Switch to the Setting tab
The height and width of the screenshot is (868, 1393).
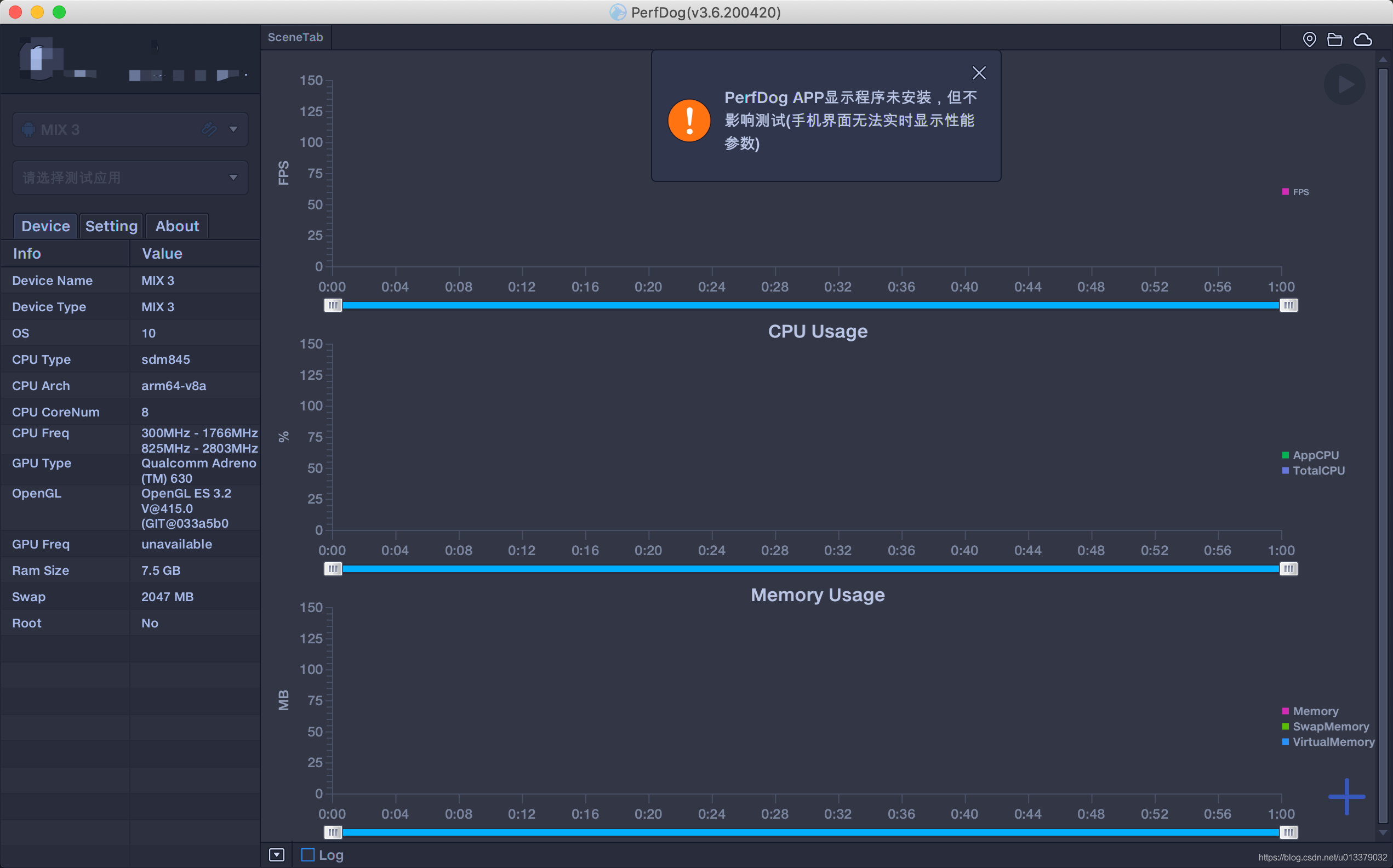[111, 226]
